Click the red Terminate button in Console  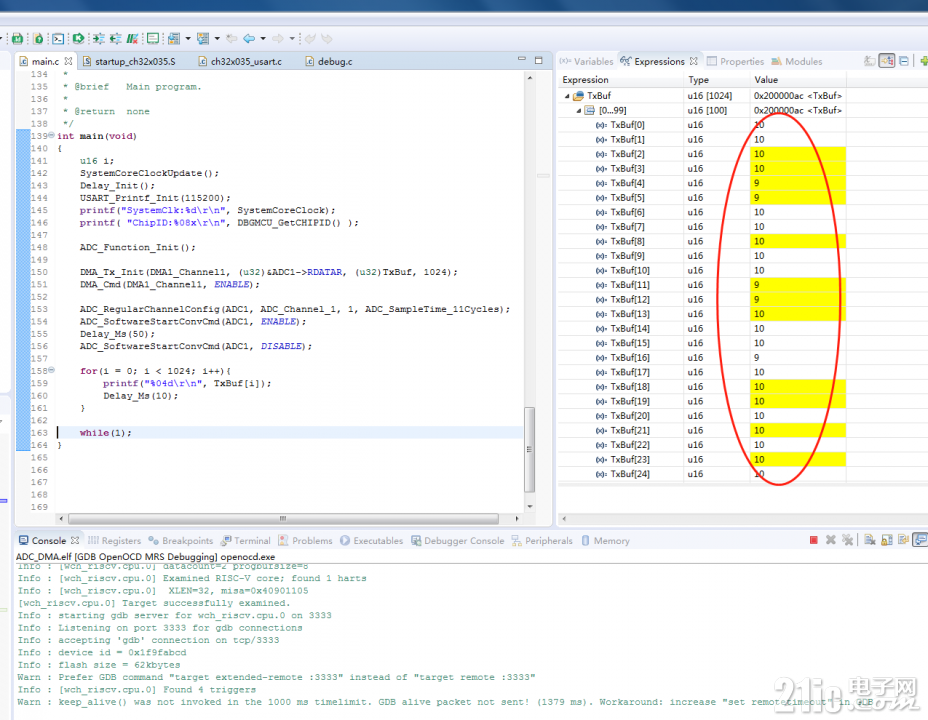(x=814, y=540)
